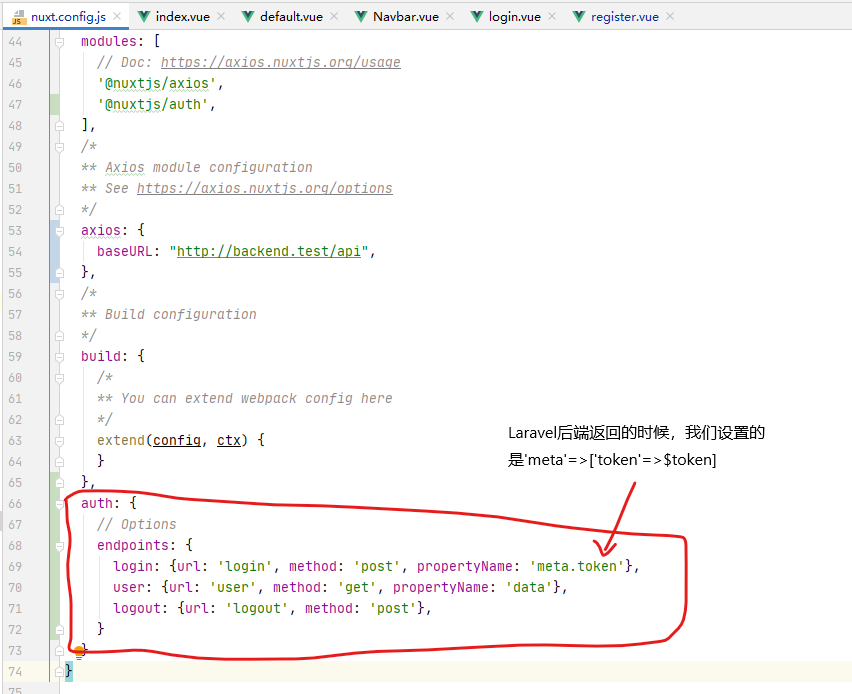Click the modules key on line 44
This screenshot has width=852, height=694.
coord(109,41)
